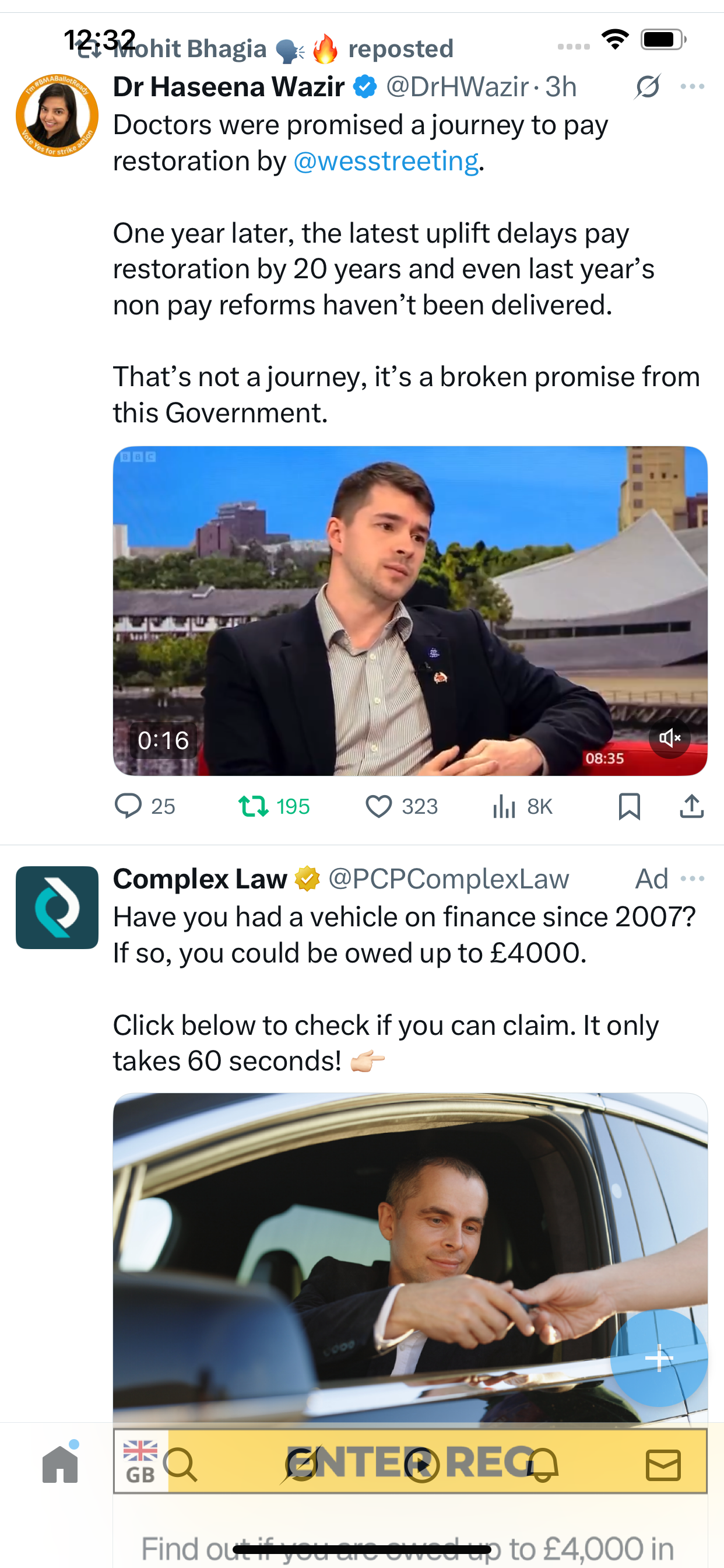Open the @wesstreeting mention link

tap(386, 162)
